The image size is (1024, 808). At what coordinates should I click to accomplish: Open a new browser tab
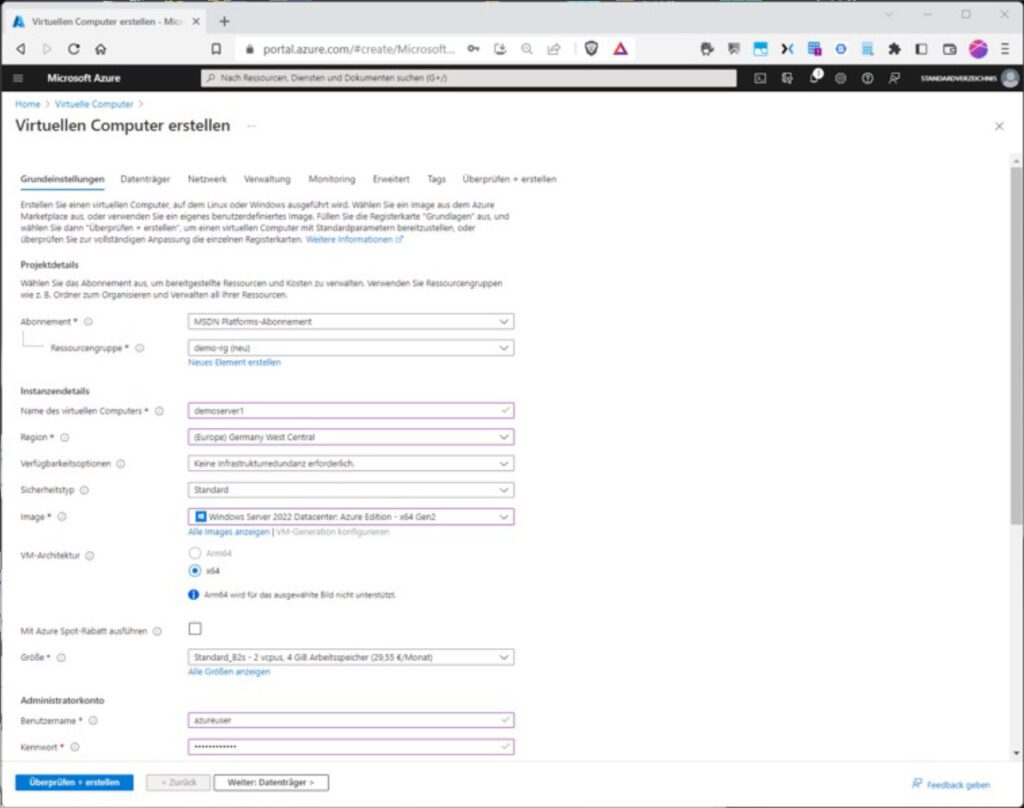[x=224, y=22]
